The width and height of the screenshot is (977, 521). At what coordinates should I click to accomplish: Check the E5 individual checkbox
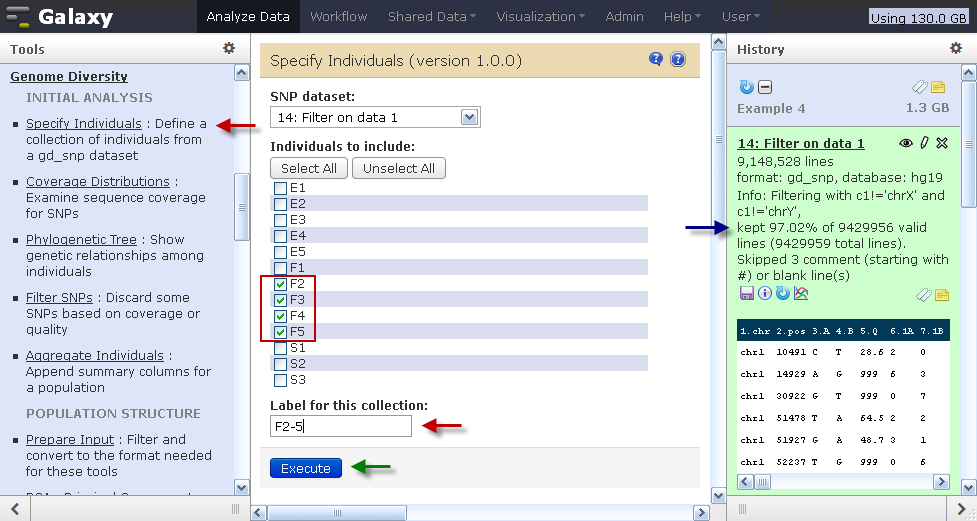pos(280,252)
